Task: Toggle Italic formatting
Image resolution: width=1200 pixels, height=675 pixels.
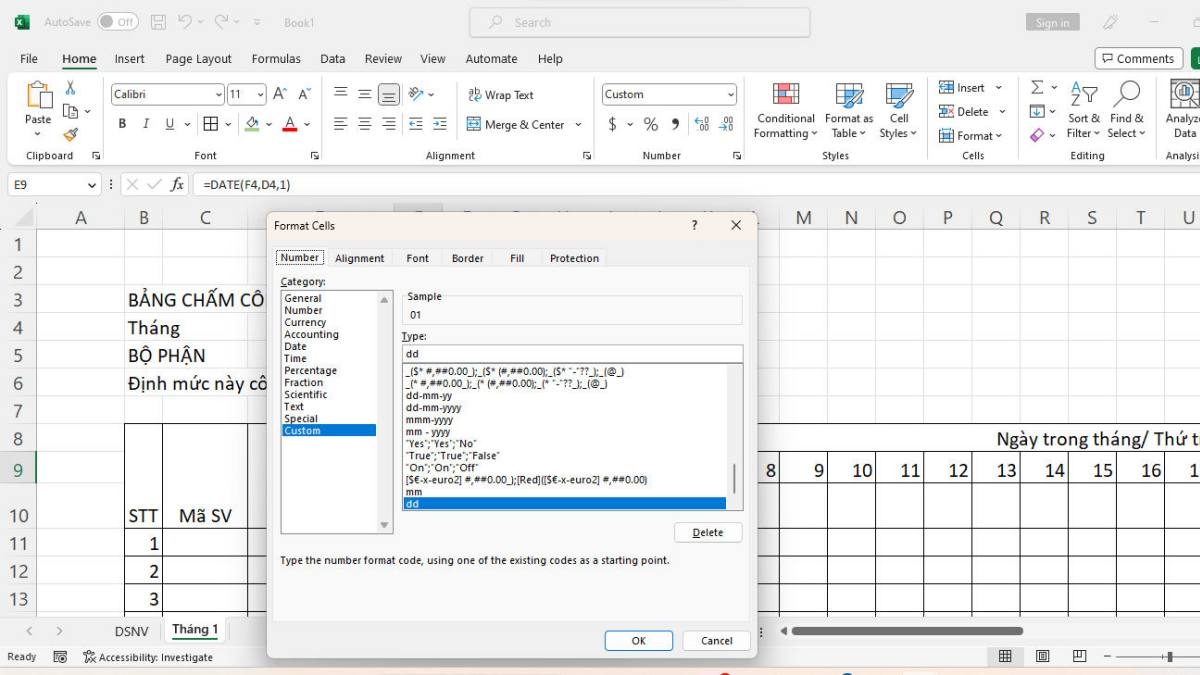Action: (x=146, y=124)
